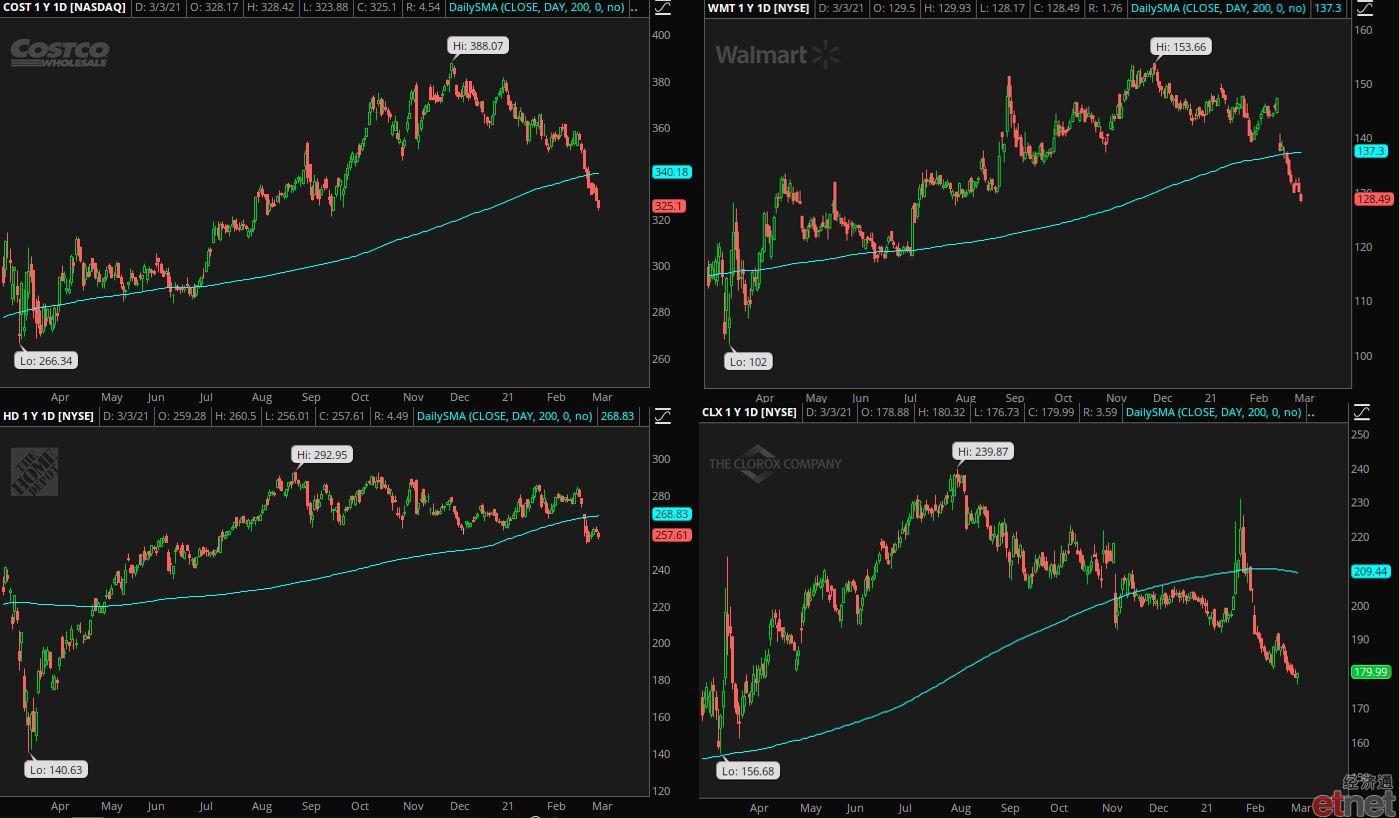Screen dimensions: 1399x818
Task: Click the COST header open value O: 328.17
Action: tap(212, 8)
